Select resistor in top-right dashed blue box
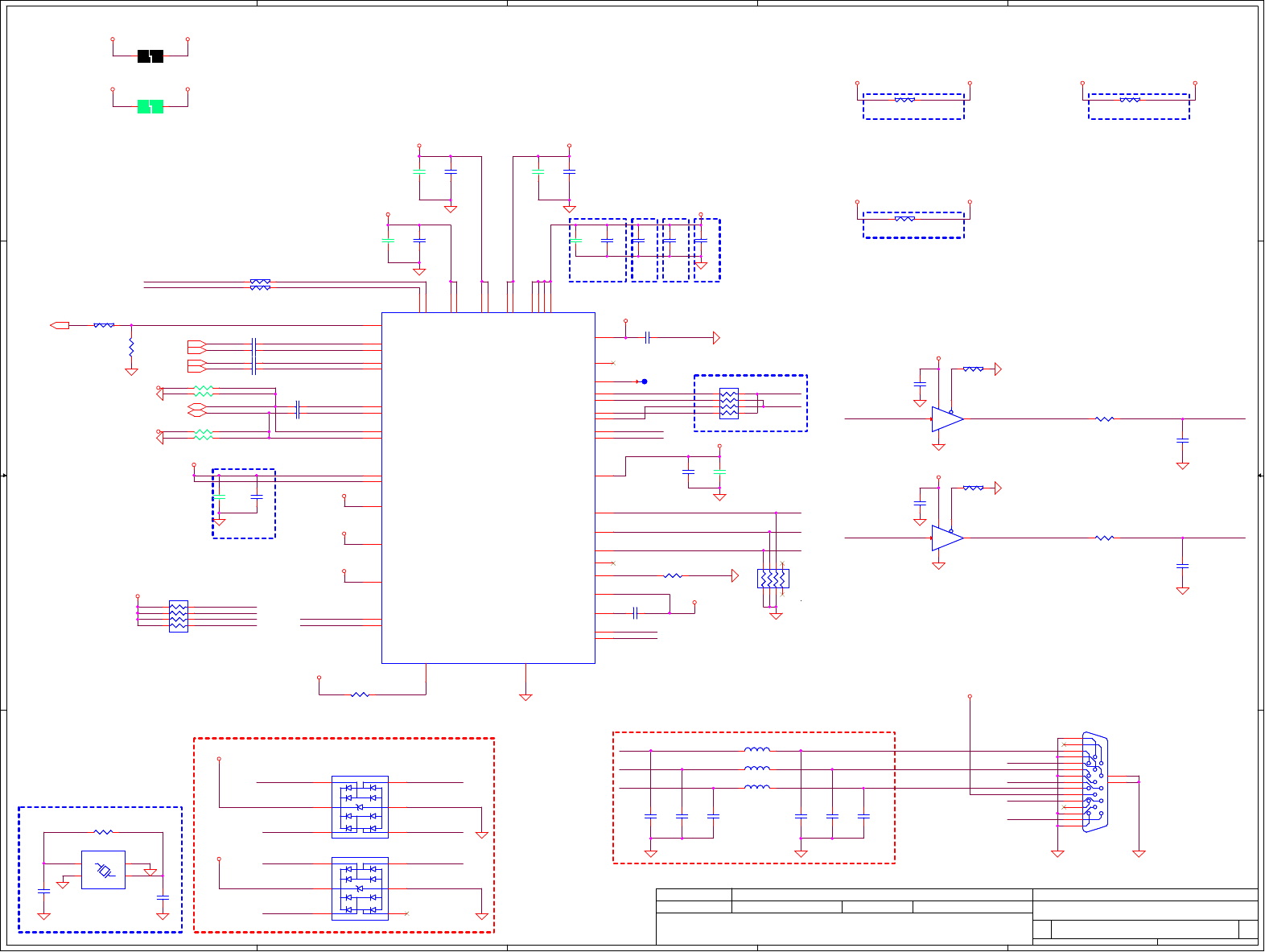The image size is (1265, 952). pyautogui.click(x=1130, y=100)
